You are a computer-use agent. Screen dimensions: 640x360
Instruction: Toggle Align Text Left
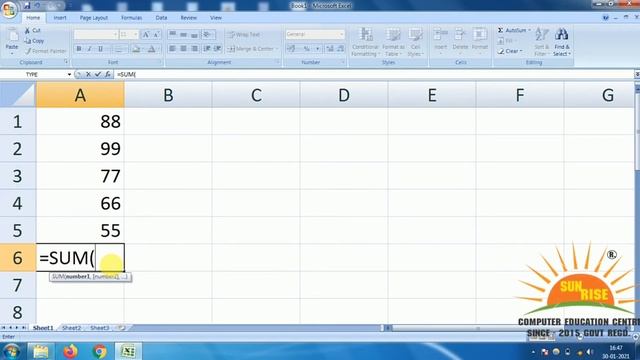pos(173,49)
